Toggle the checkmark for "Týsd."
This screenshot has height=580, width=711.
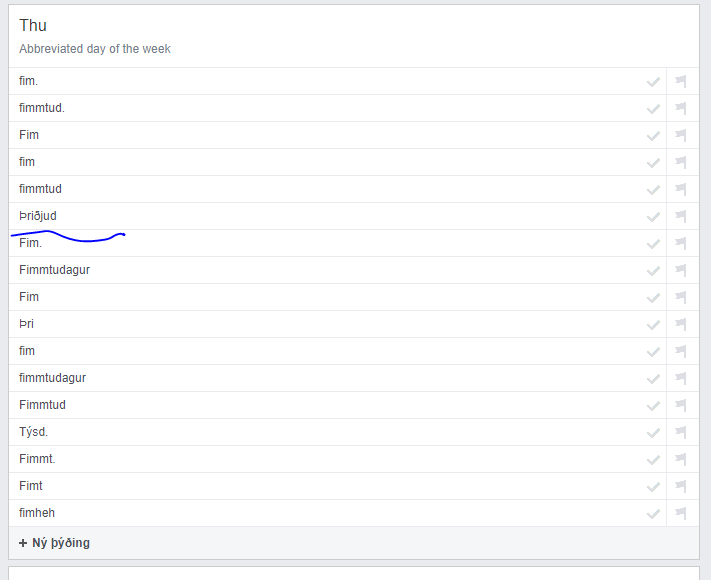653,433
